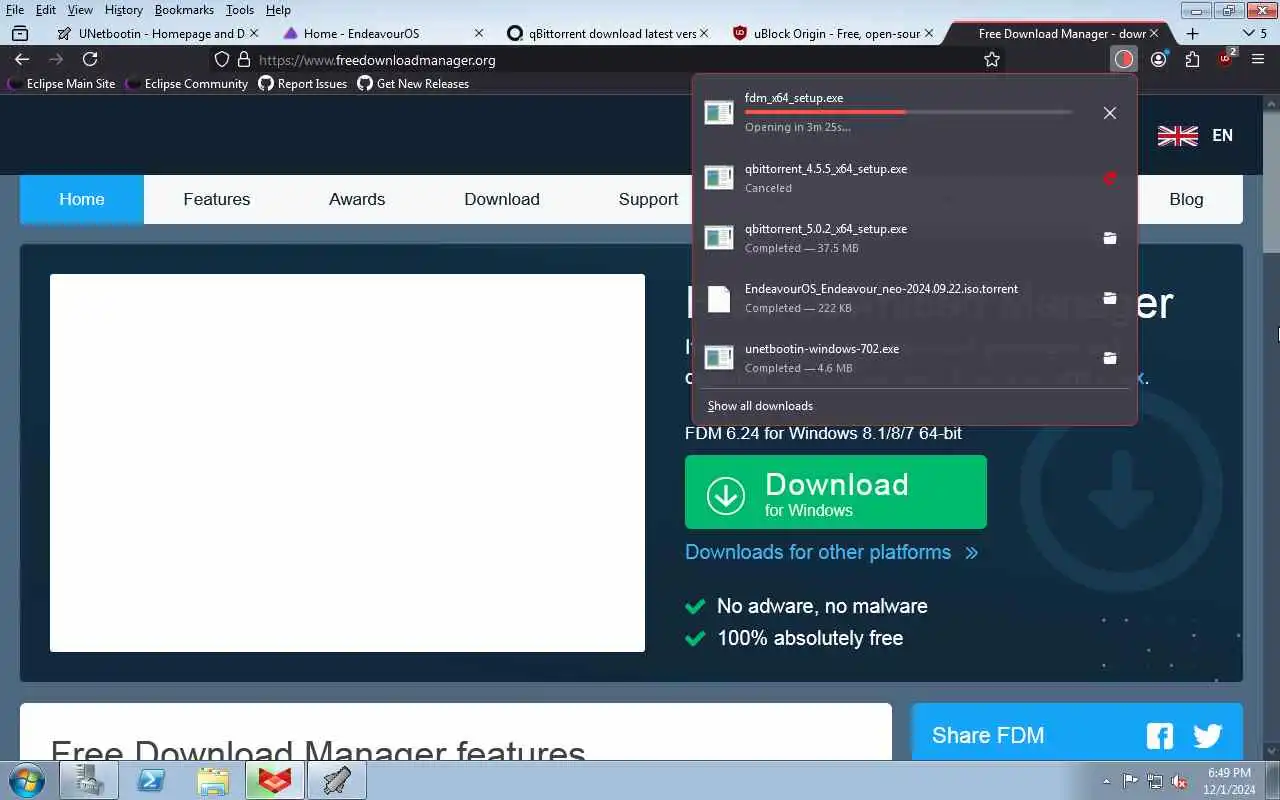Open the Bookmarks menu

click(x=184, y=10)
